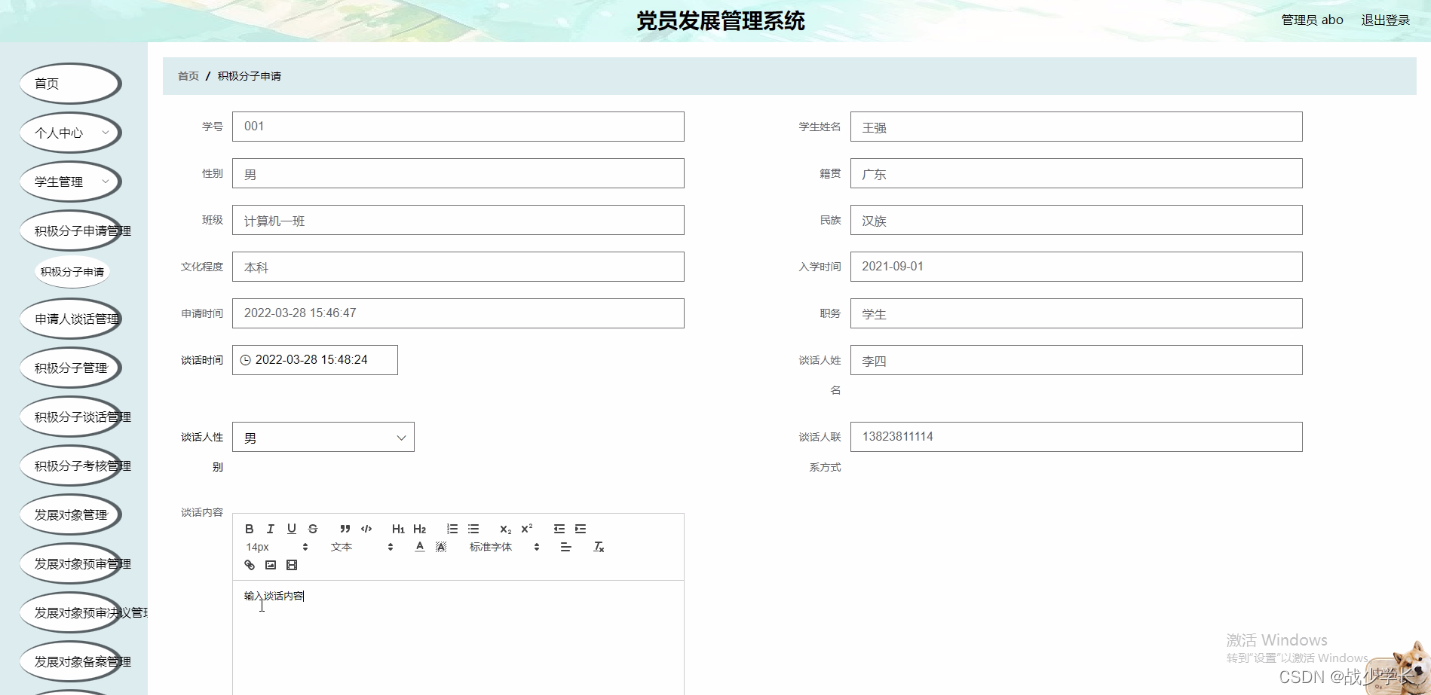Apply strikethrough formatting to the talk content
This screenshot has height=695, width=1431.
click(x=313, y=528)
